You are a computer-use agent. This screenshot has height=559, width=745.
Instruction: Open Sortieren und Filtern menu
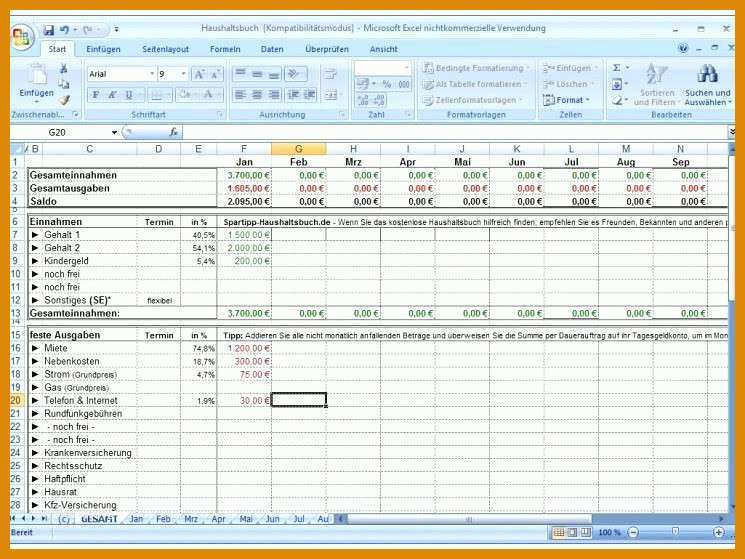tap(657, 85)
